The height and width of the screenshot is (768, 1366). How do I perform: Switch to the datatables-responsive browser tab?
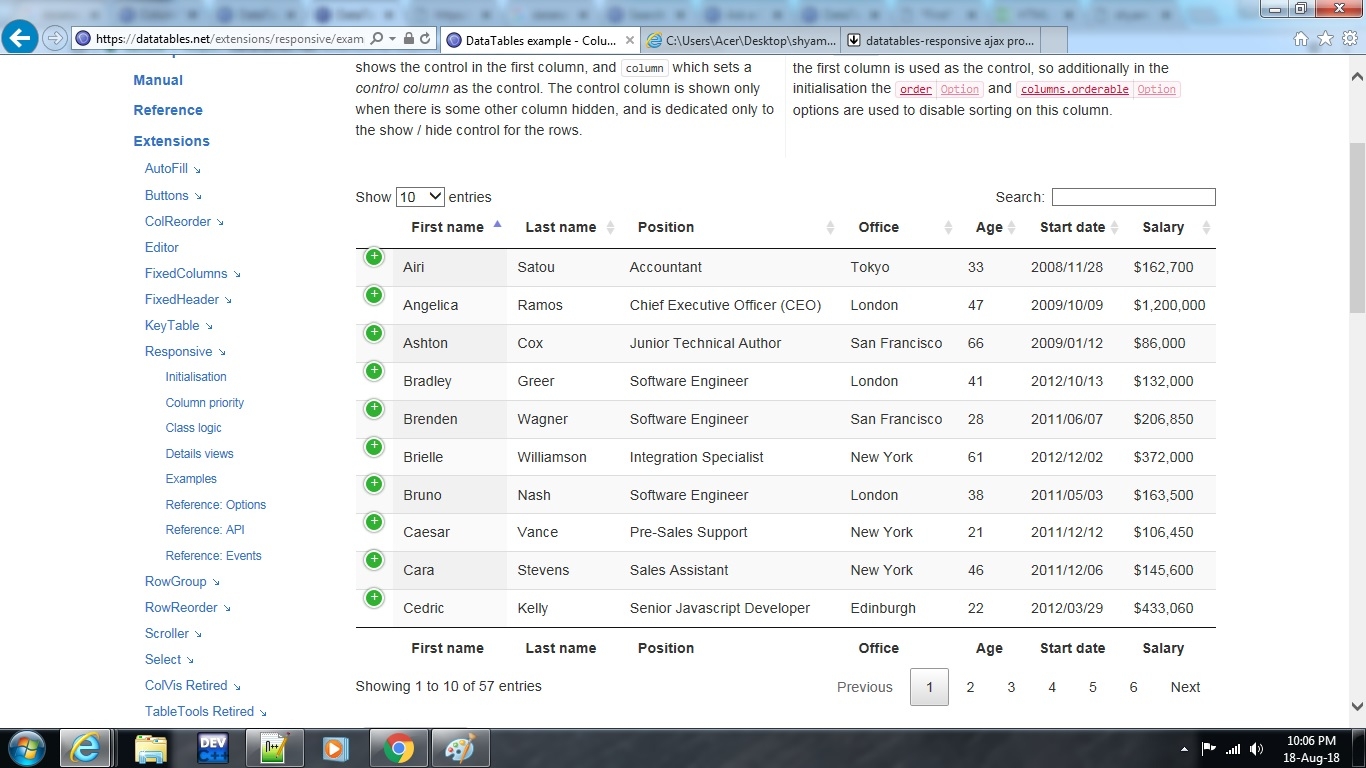[944, 40]
